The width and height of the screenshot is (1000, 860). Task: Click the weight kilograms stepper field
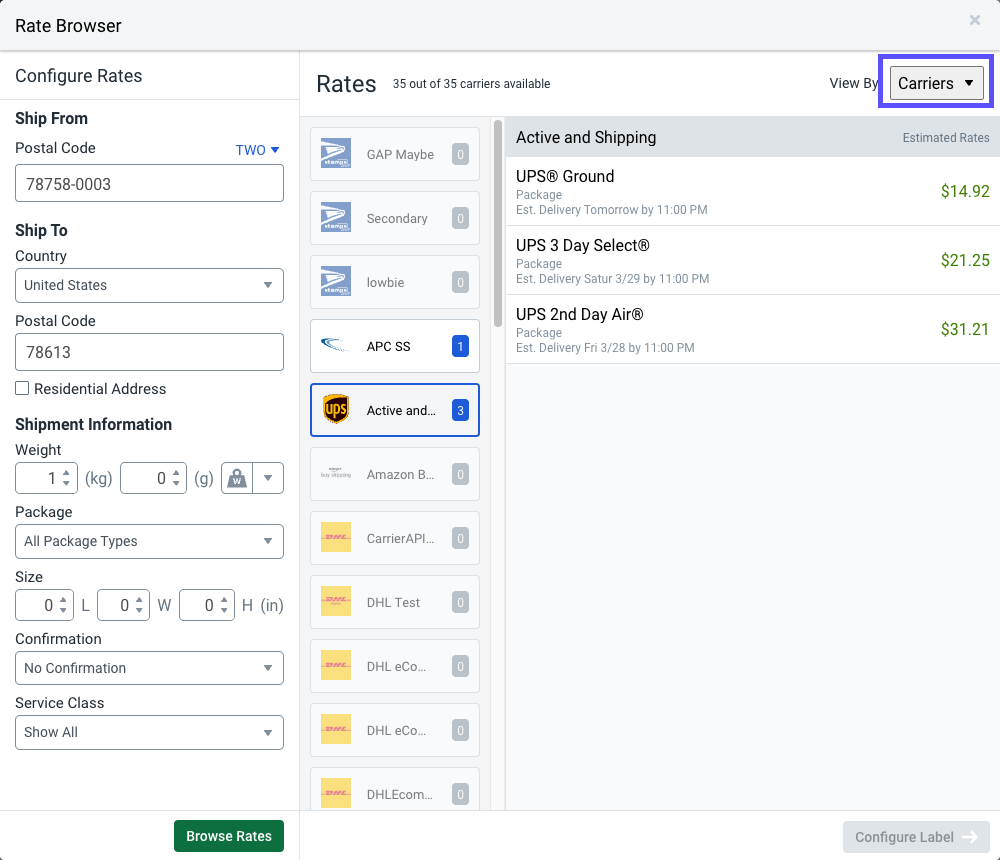(47, 478)
